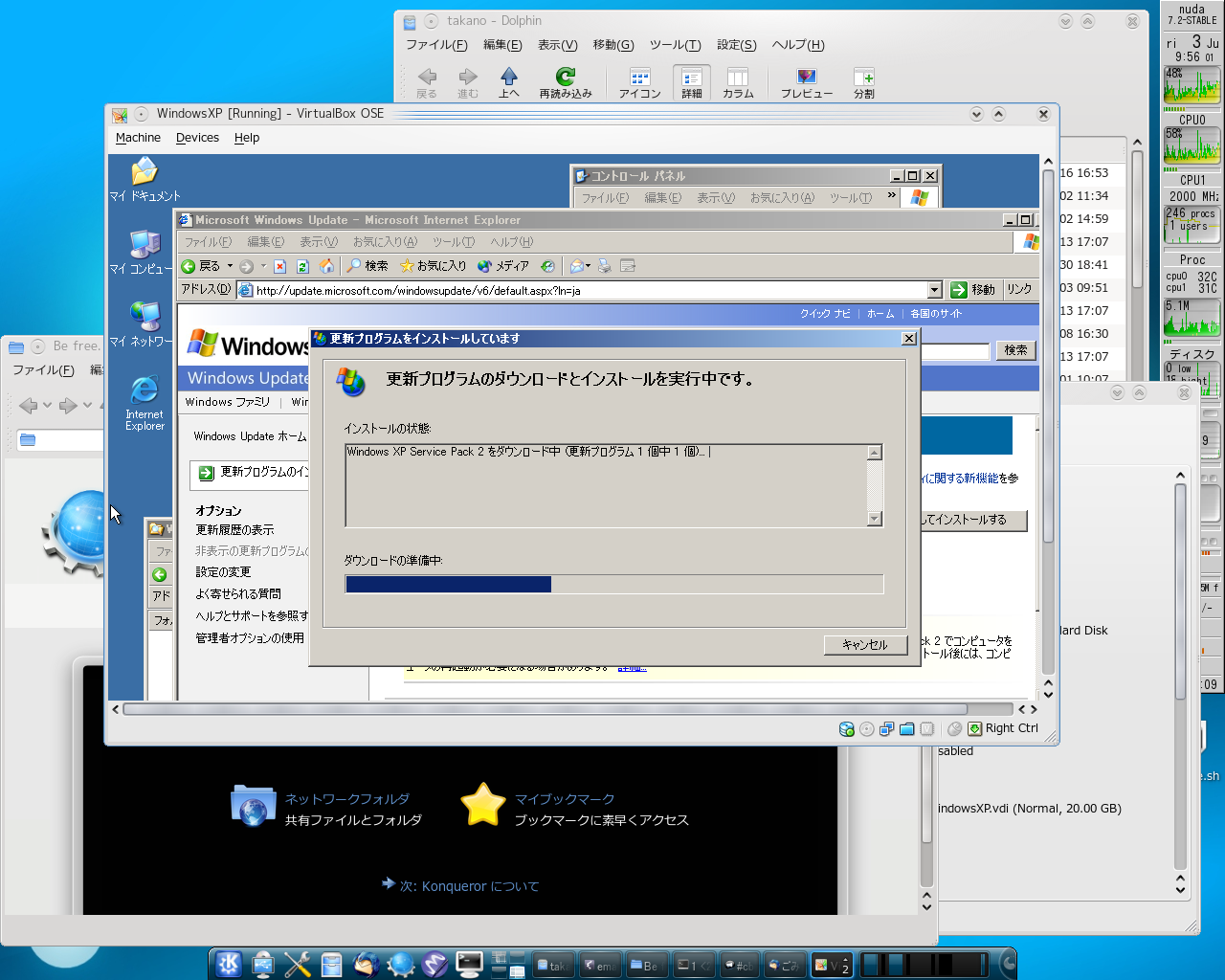Open the Devices menu in VirtualBox
The width and height of the screenshot is (1225, 980).
pos(197,138)
